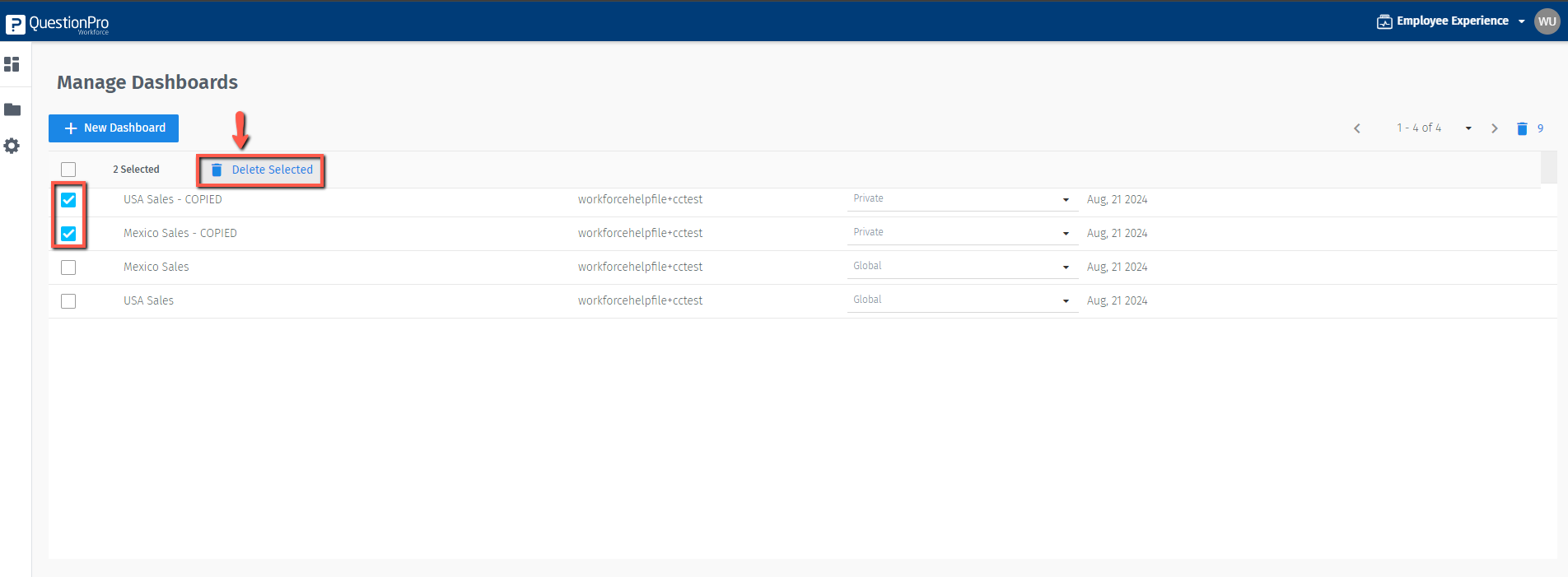The height and width of the screenshot is (577, 1568).
Task: Open the dashboards grid icon in sidebar
Action: [x=12, y=63]
